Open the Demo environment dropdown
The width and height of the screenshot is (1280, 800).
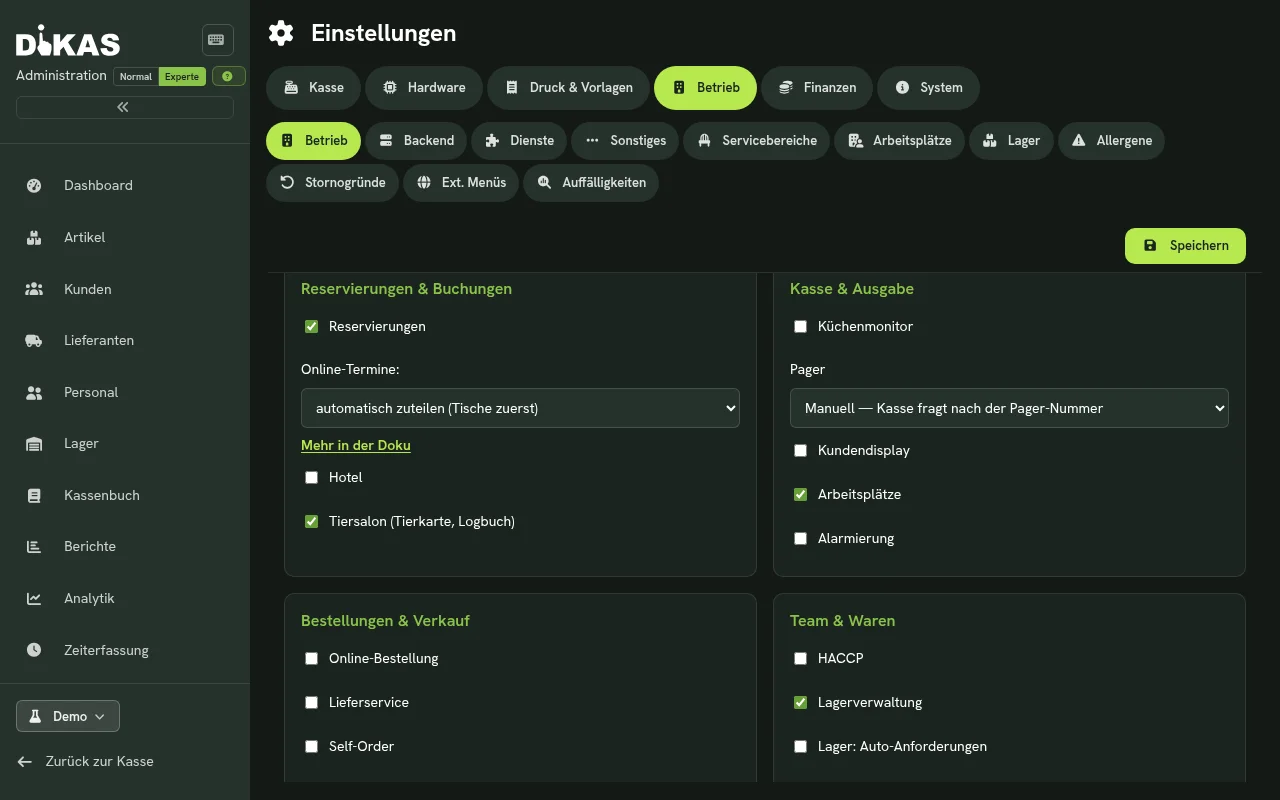[68, 716]
